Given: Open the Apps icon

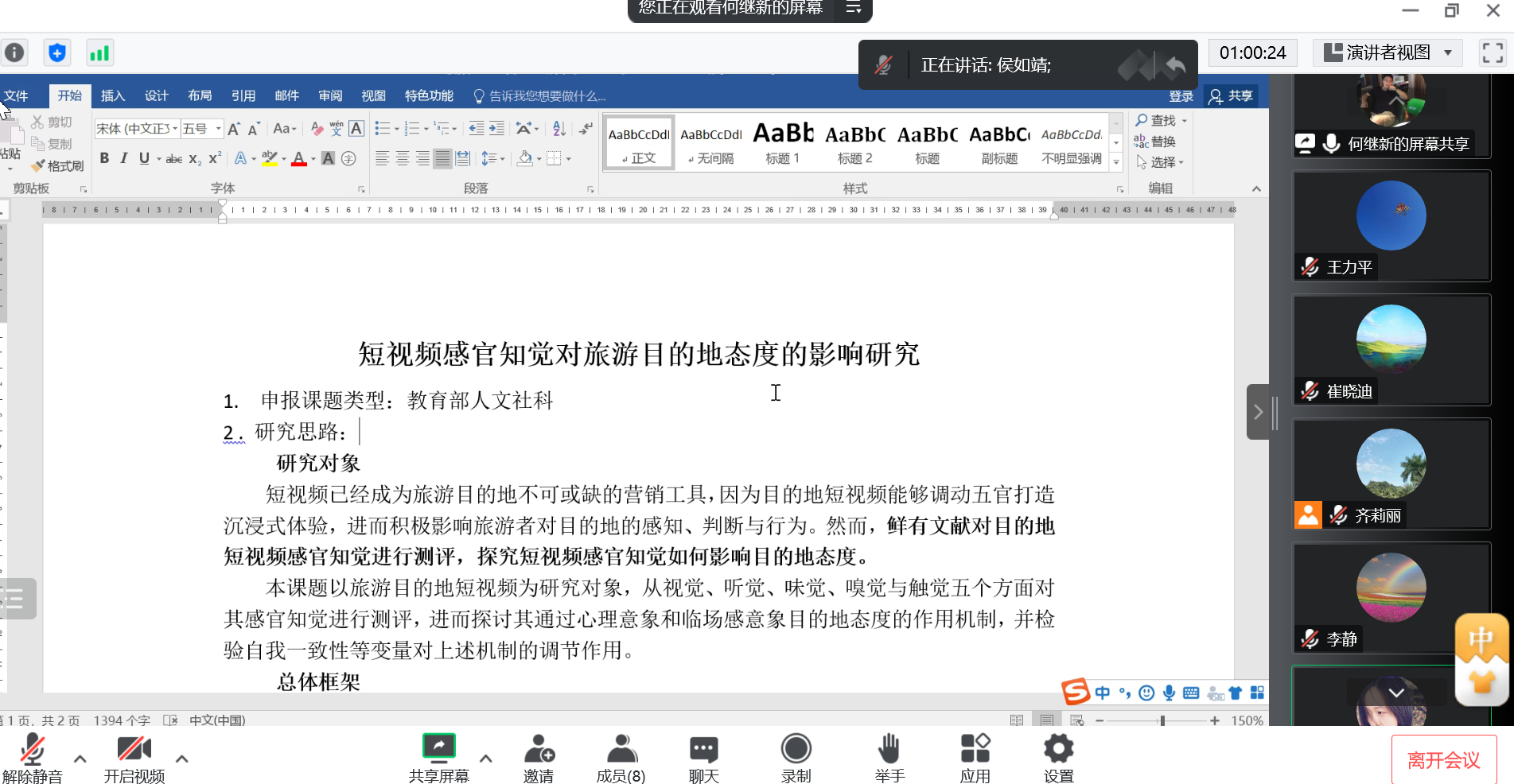Looking at the screenshot, I should 975,750.
